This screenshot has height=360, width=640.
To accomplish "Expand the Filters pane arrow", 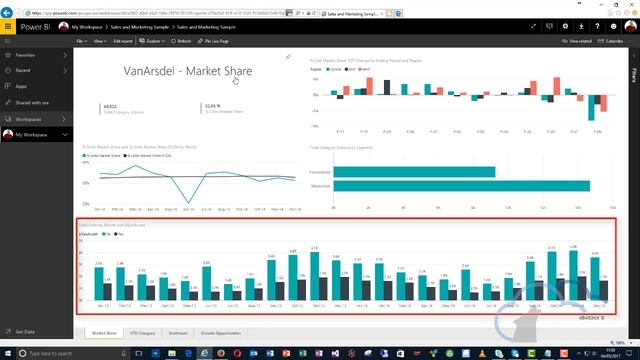I will 634,55.
